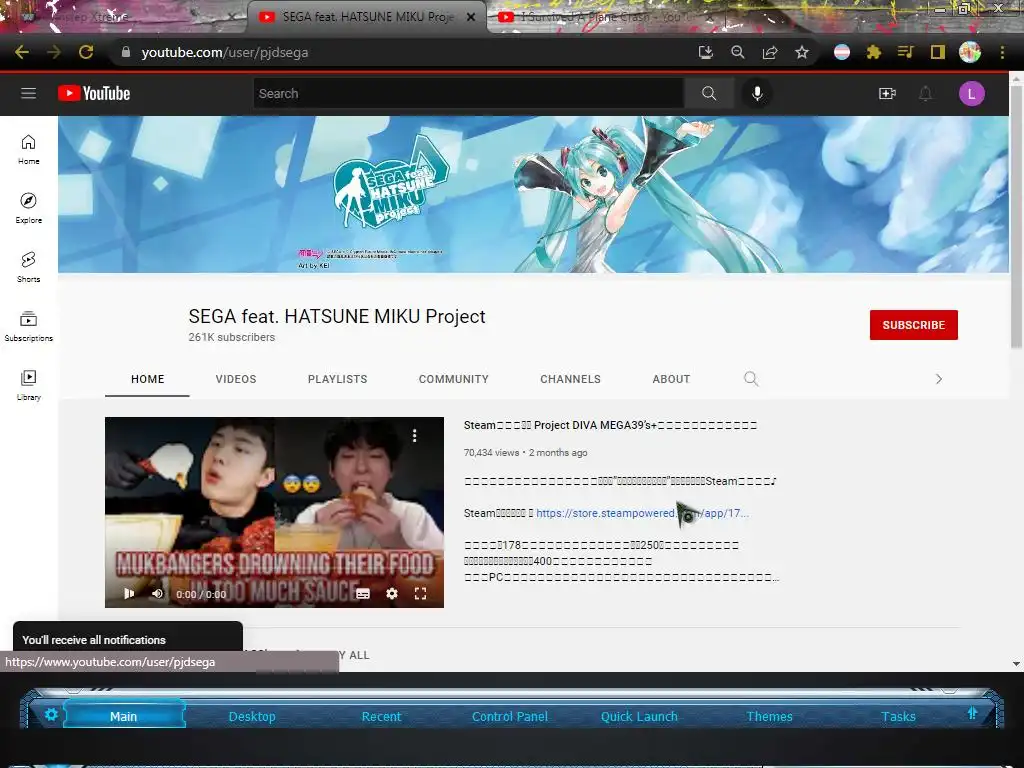Select Recent in the launcher bar
The height and width of the screenshot is (768, 1024).
tap(381, 716)
